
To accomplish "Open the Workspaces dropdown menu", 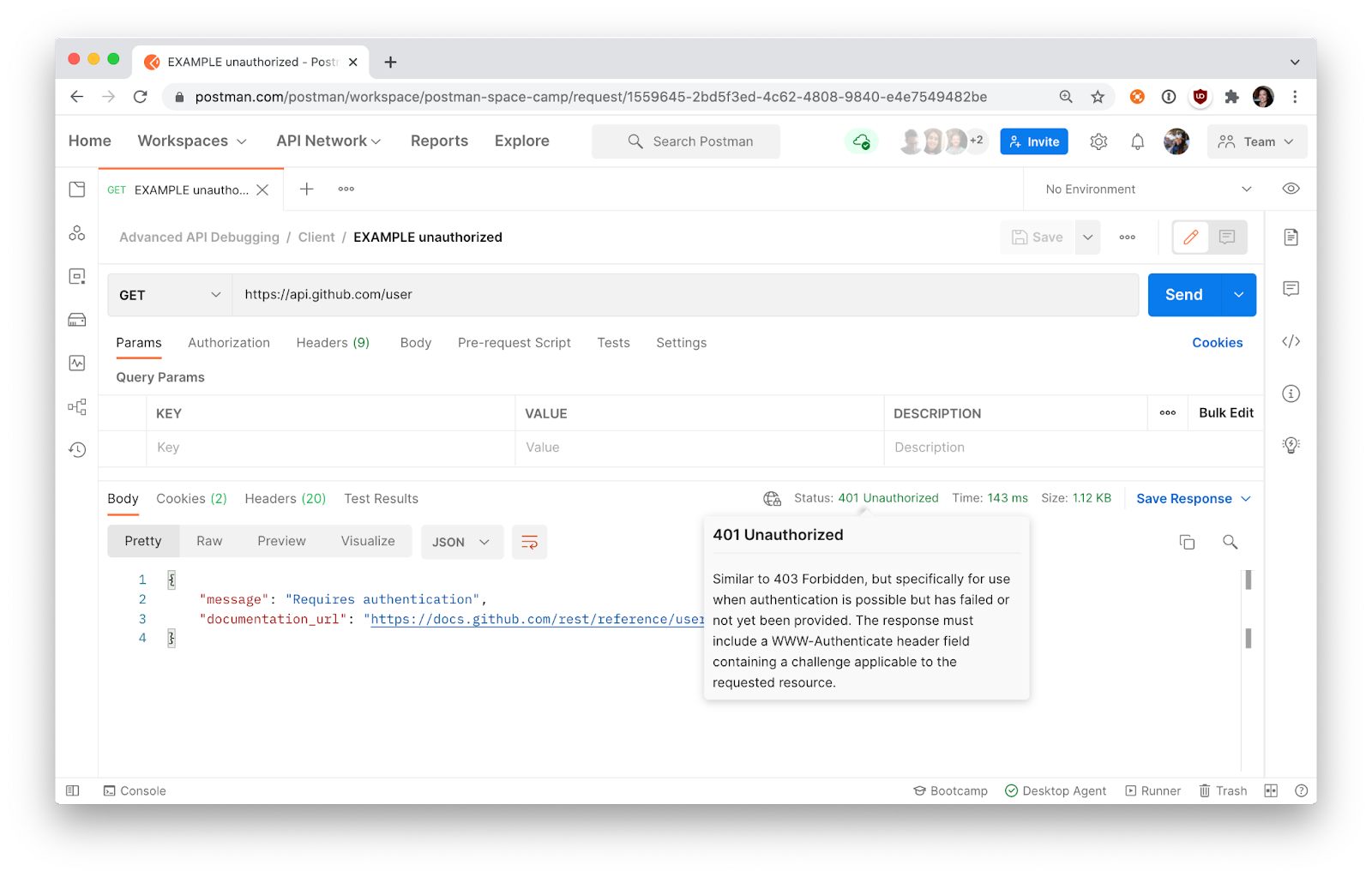I will (x=192, y=141).
